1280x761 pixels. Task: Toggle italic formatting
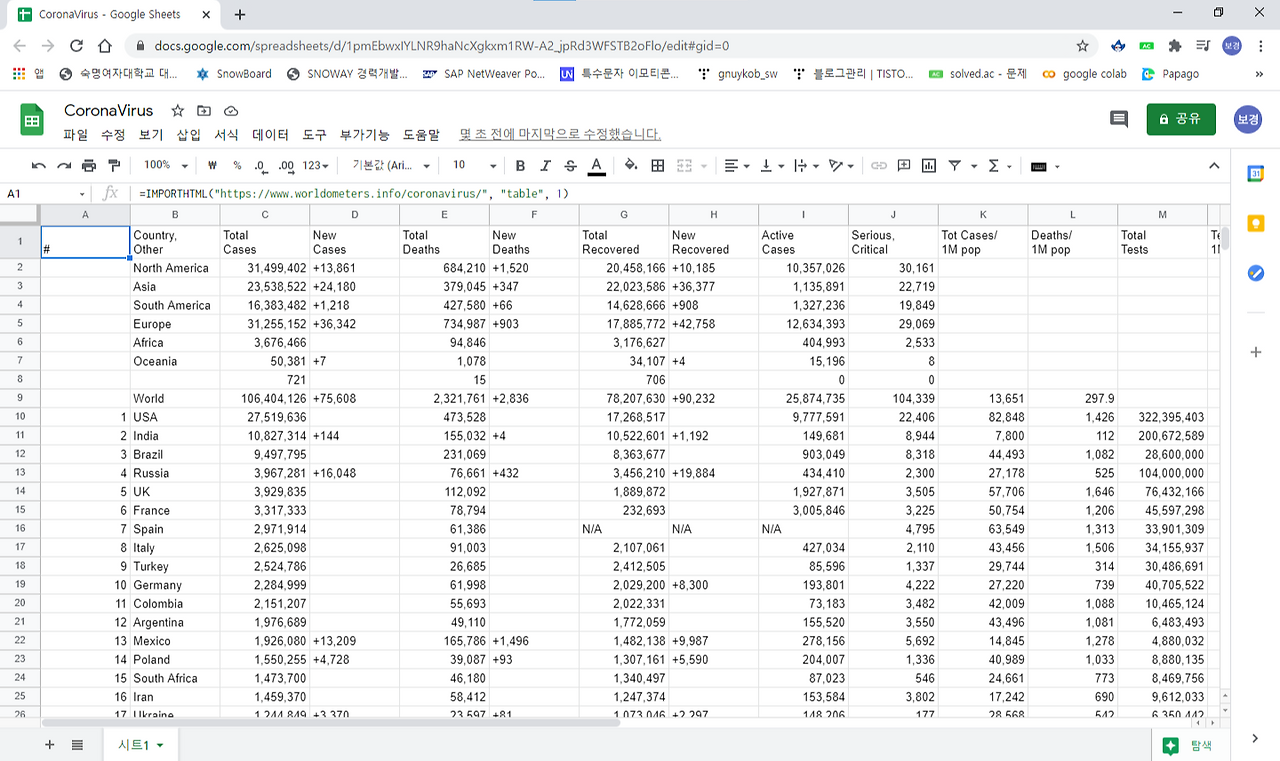pos(545,166)
